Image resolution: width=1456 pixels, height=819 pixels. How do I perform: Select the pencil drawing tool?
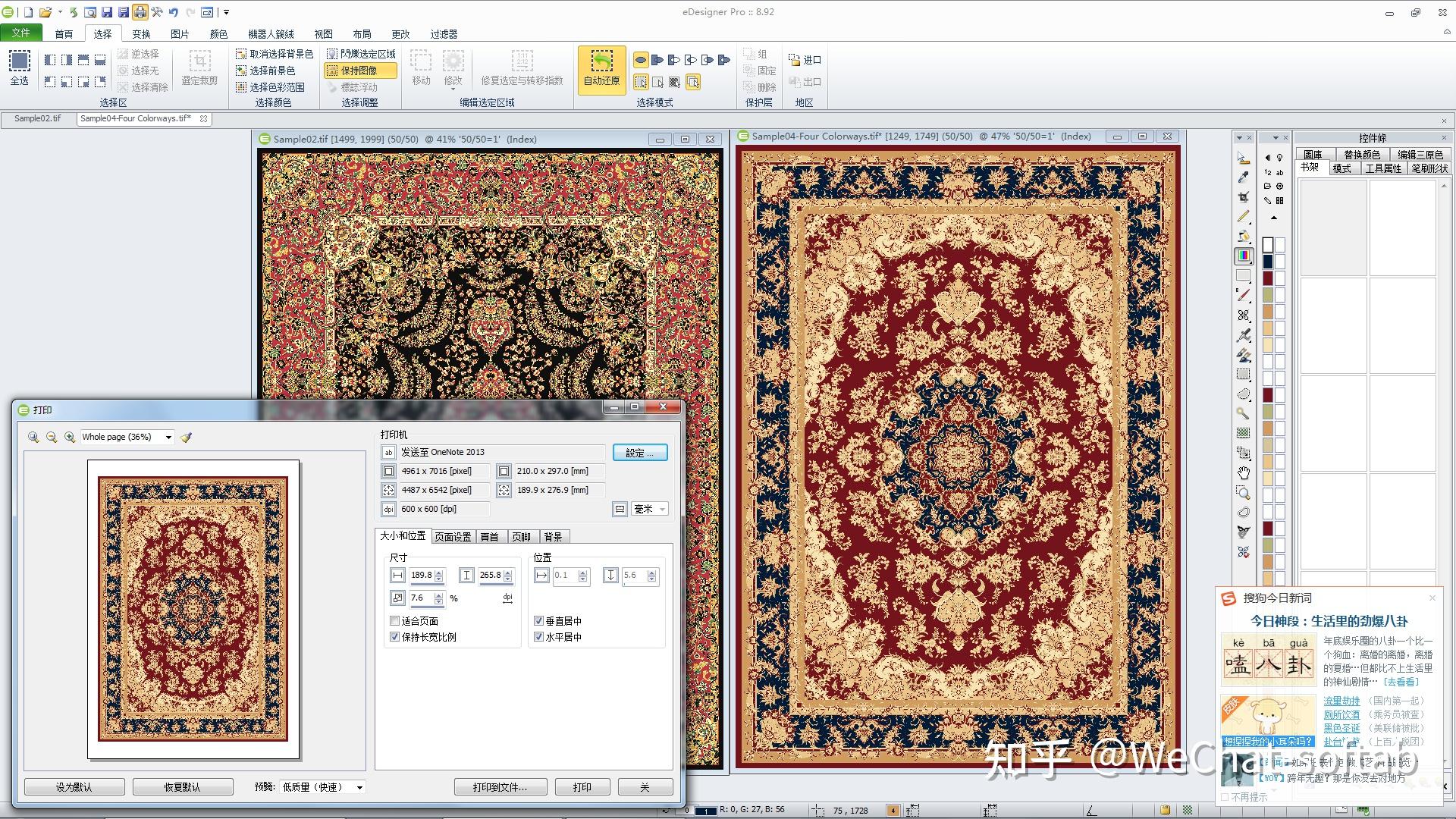1244,216
